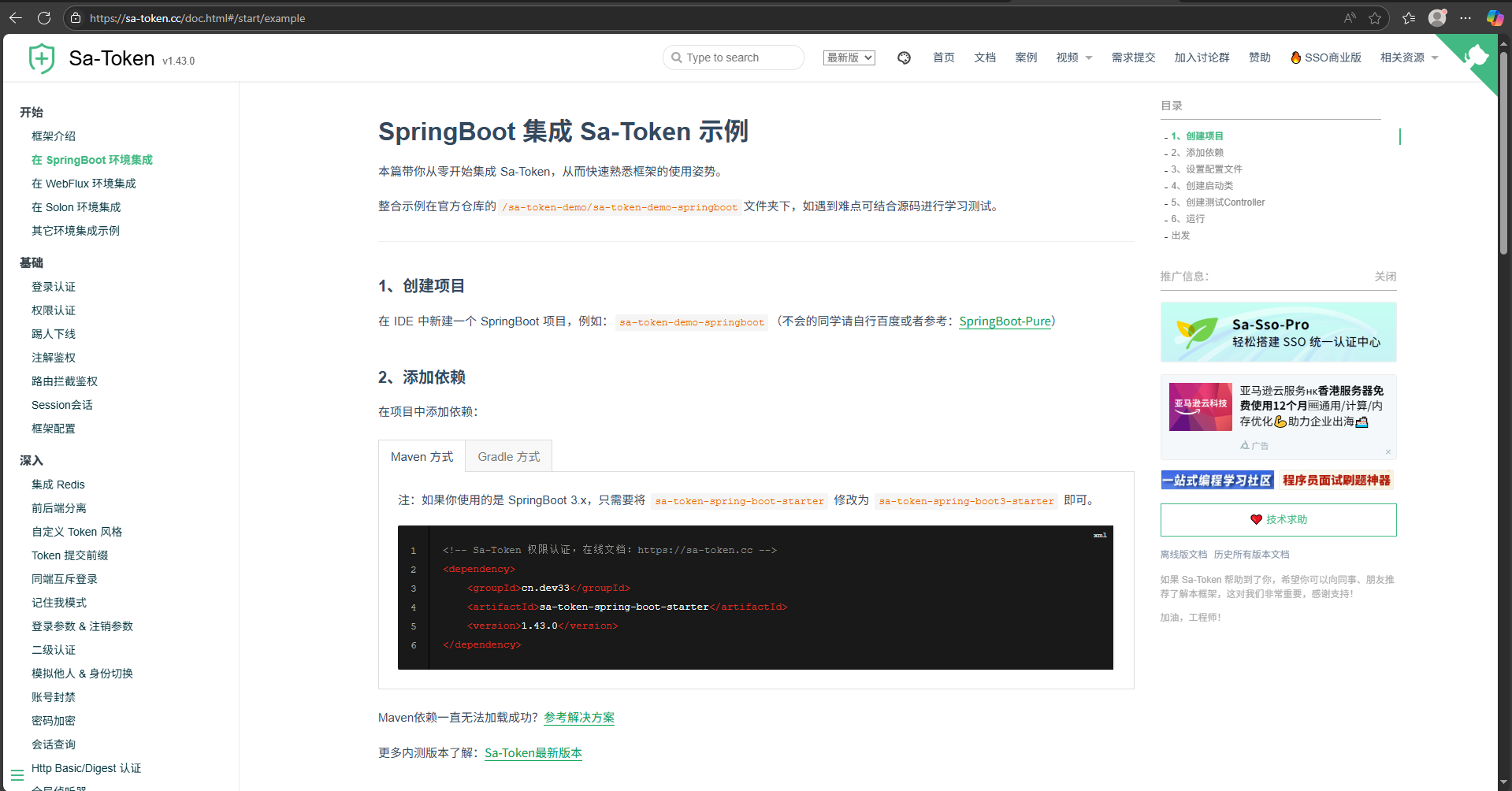The image size is (1512, 791).
Task: Open 登录认证 in the sidebar
Action: 54,287
